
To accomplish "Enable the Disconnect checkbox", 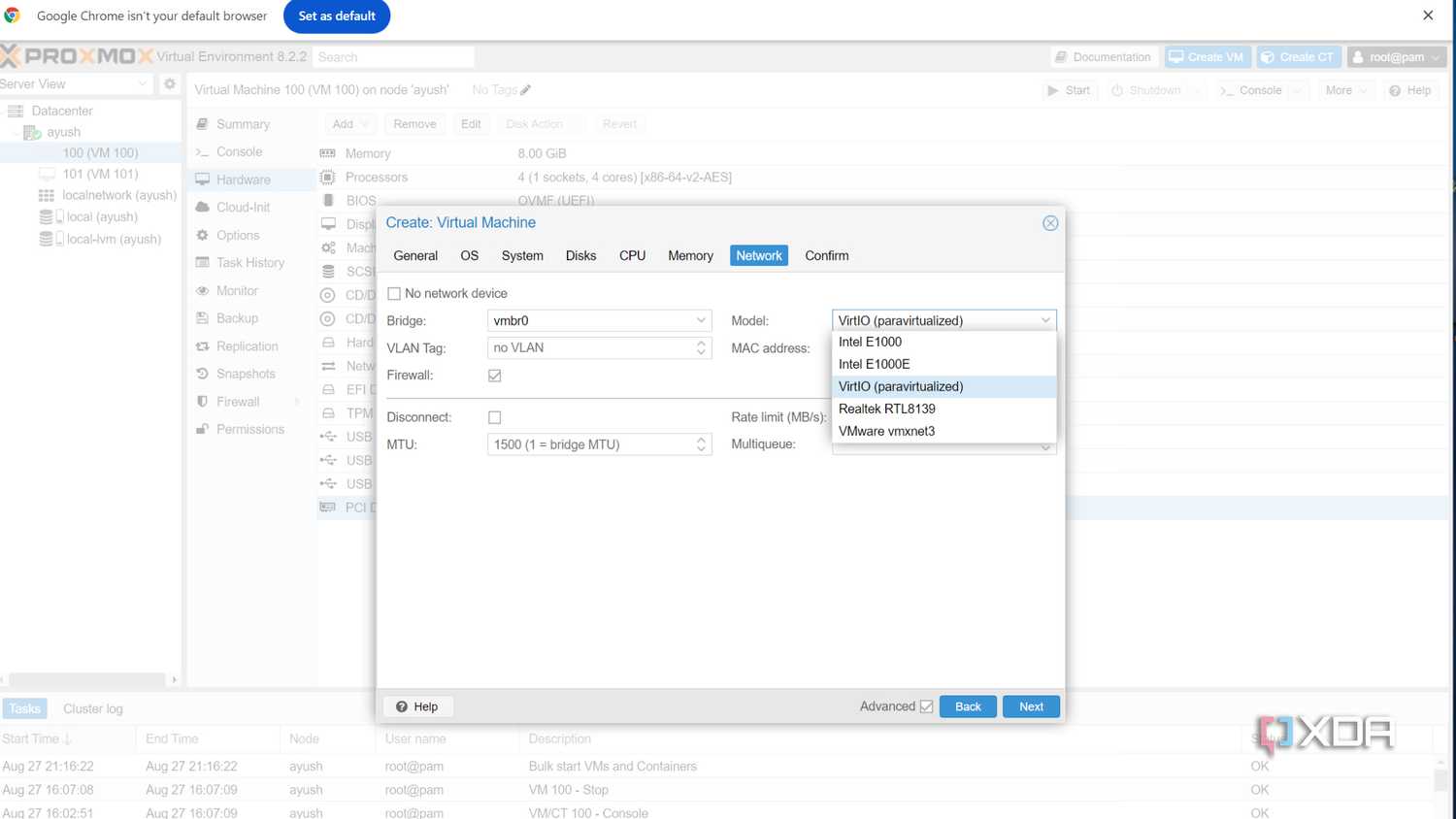I will tap(495, 417).
